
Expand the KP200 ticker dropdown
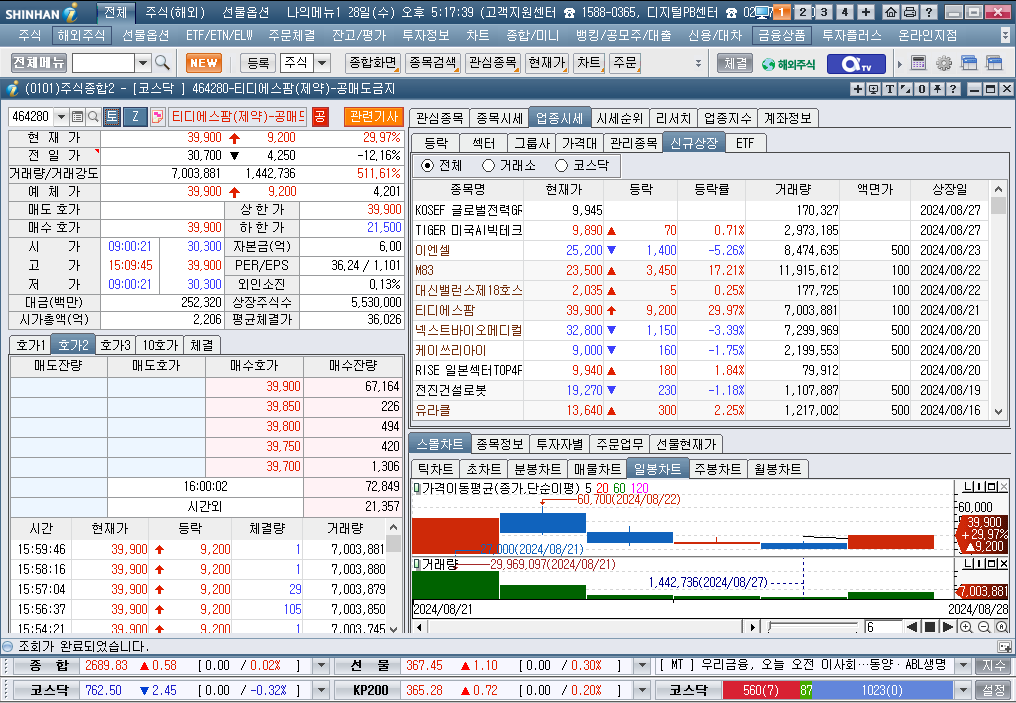[641, 690]
